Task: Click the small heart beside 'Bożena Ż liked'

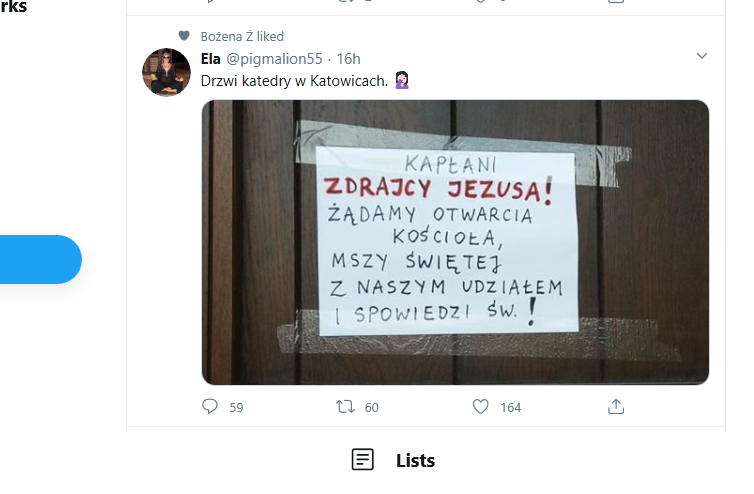Action: [x=184, y=36]
